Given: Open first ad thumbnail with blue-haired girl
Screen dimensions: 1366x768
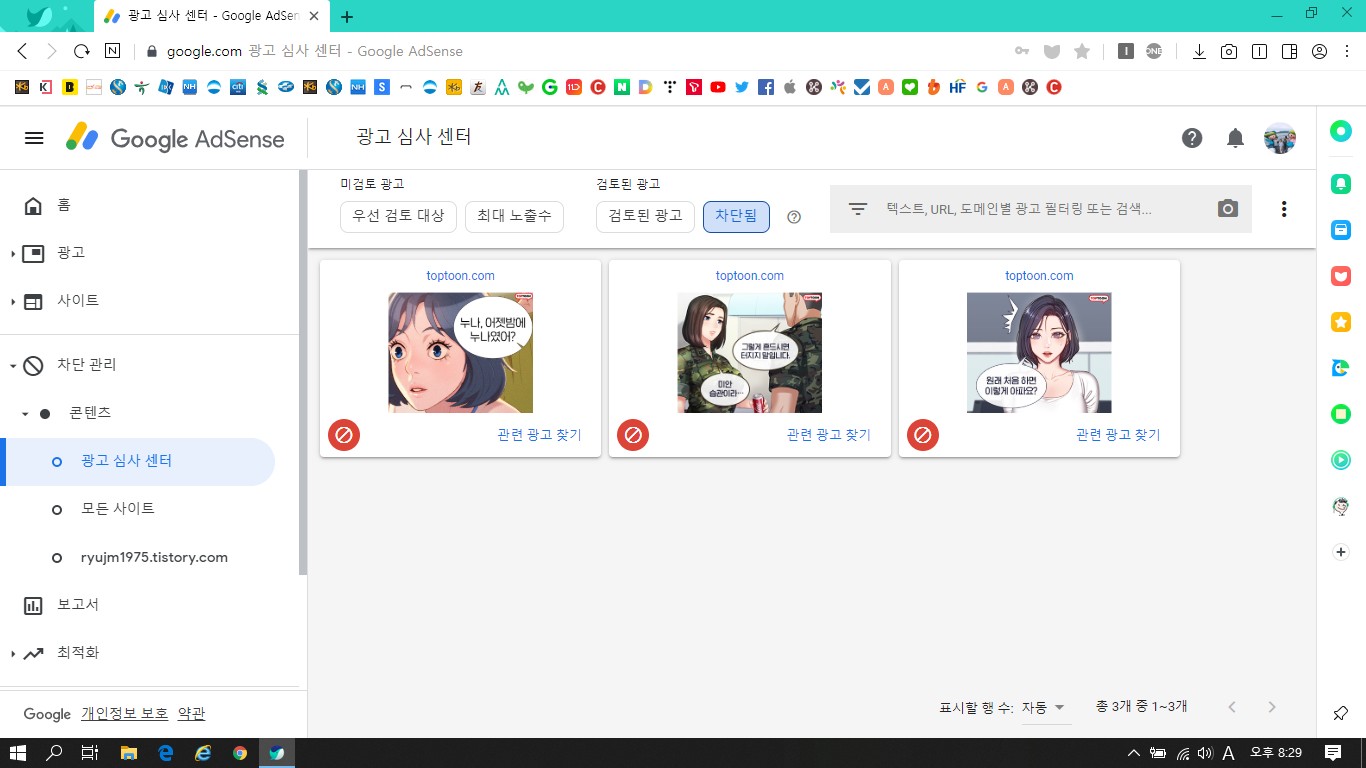Looking at the screenshot, I should click(x=460, y=352).
